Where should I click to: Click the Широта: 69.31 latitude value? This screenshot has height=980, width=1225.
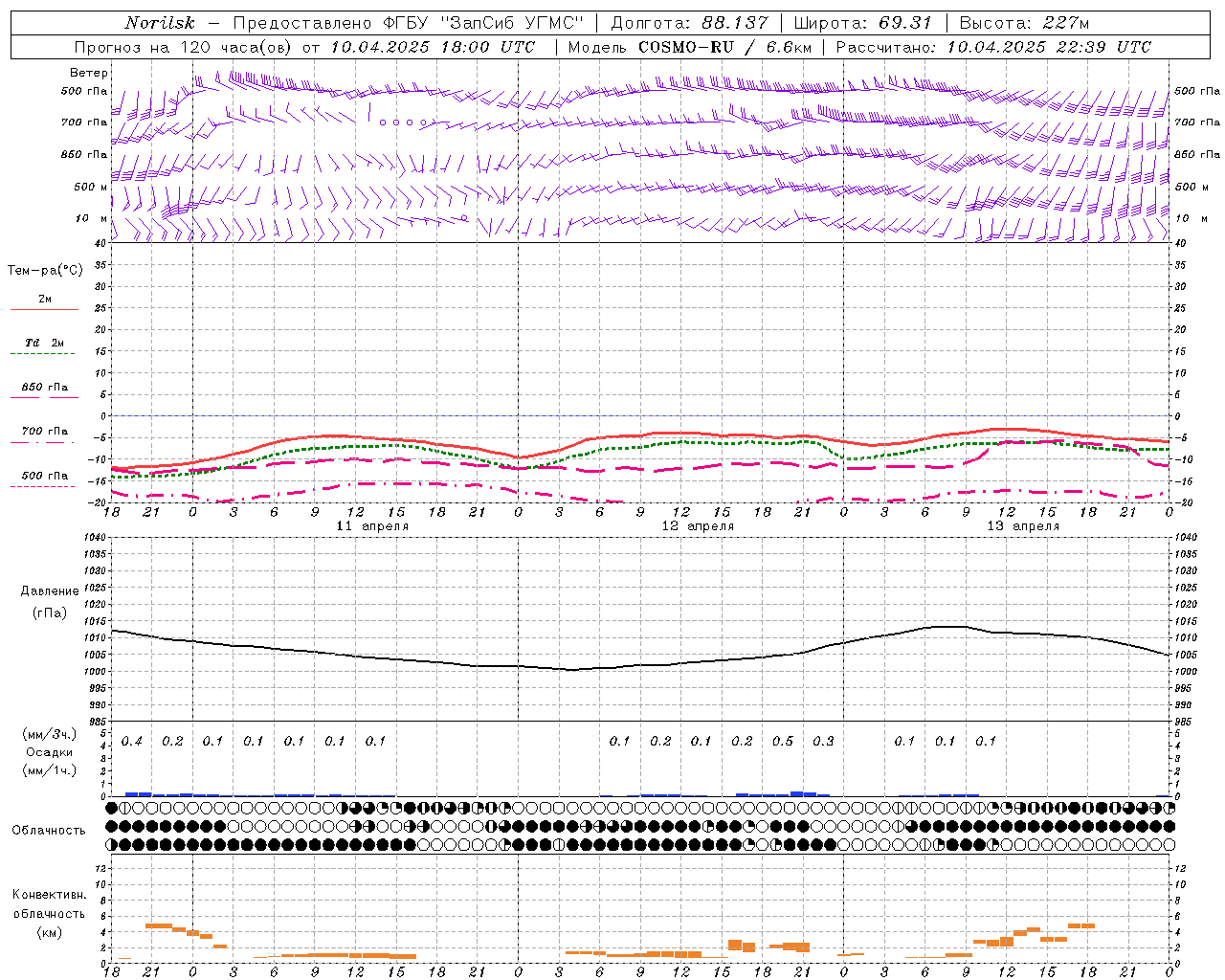click(x=862, y=23)
